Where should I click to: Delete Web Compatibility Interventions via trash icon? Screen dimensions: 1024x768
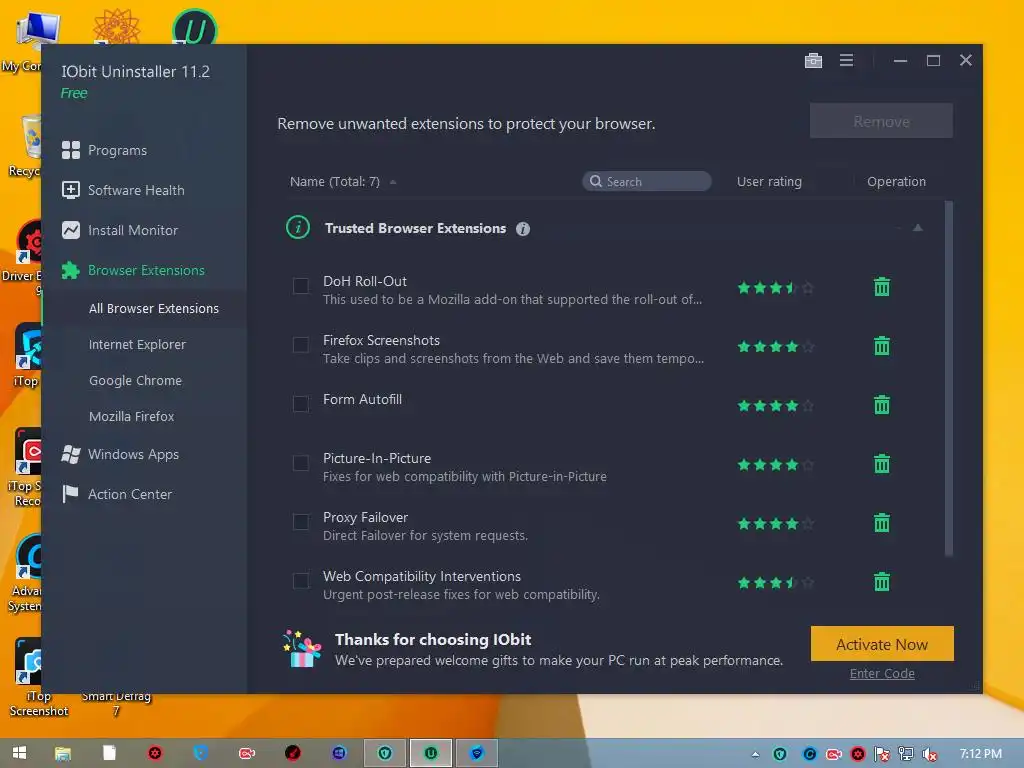coord(882,581)
